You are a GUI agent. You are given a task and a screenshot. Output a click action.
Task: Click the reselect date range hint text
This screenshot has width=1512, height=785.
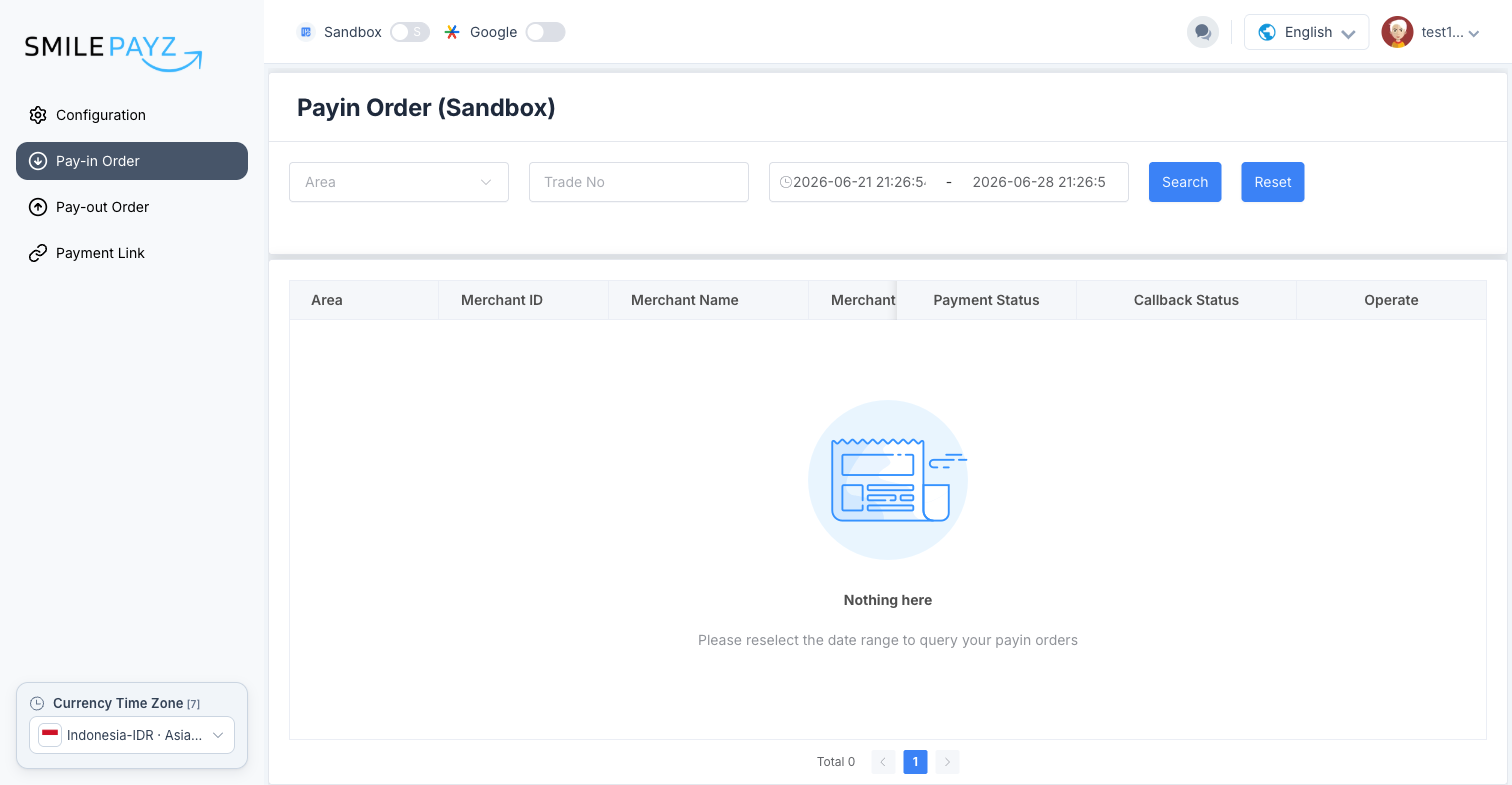[x=888, y=640]
